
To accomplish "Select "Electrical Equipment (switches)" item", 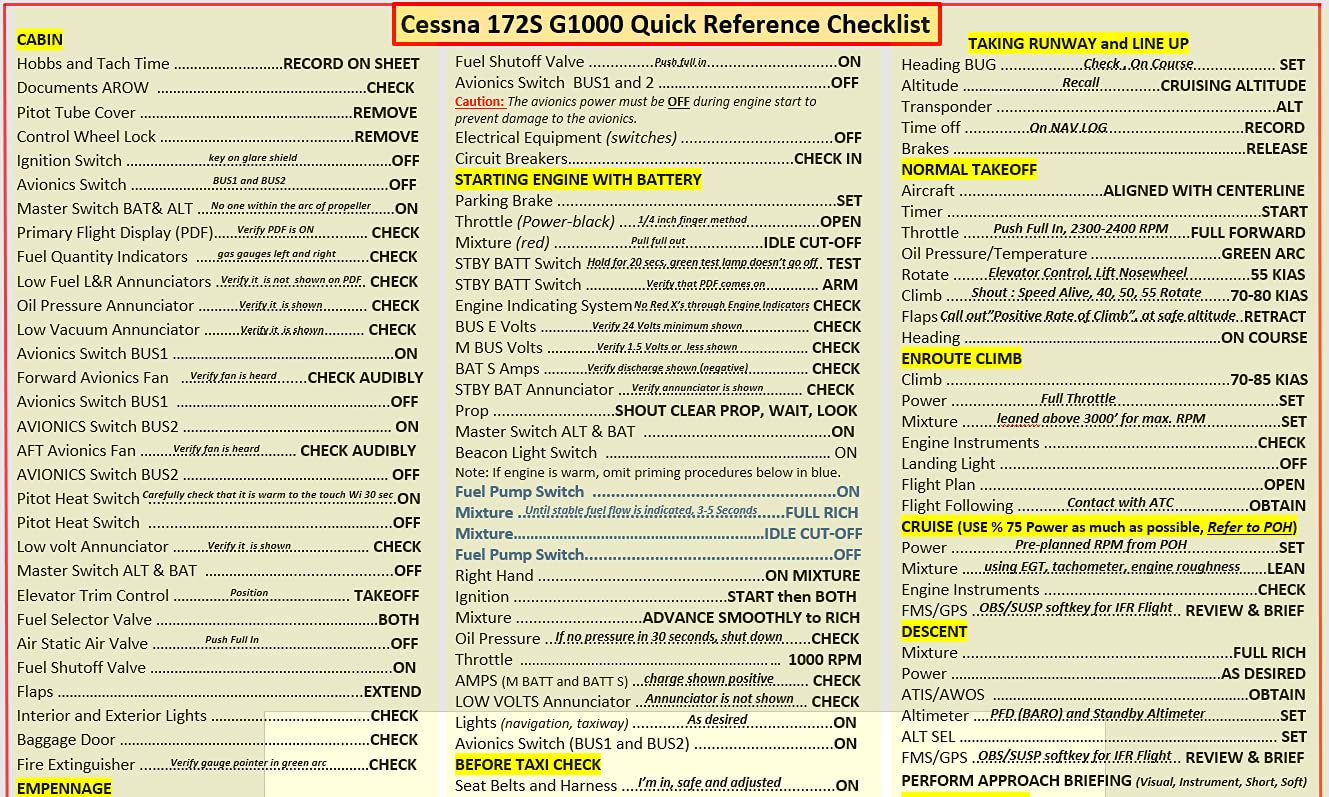I will pos(658,138).
